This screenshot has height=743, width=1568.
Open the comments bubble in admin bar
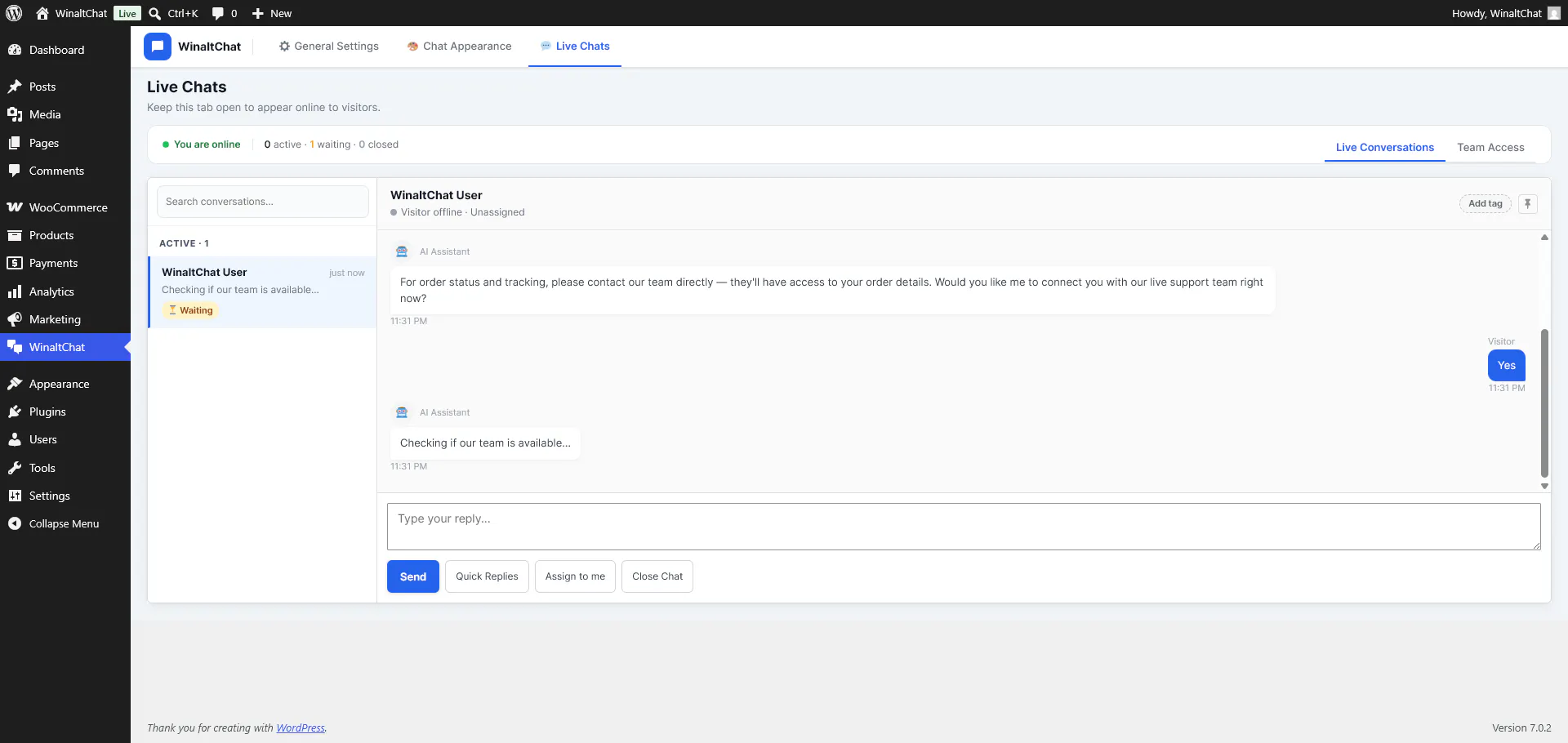[x=218, y=13]
